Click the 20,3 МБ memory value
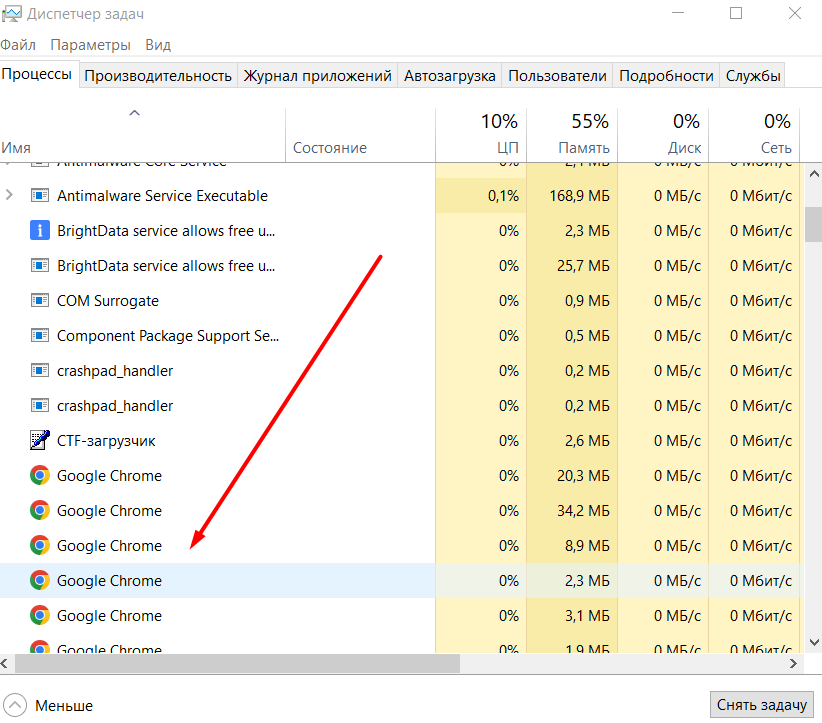Viewport: 822px width, 723px height. click(583, 476)
